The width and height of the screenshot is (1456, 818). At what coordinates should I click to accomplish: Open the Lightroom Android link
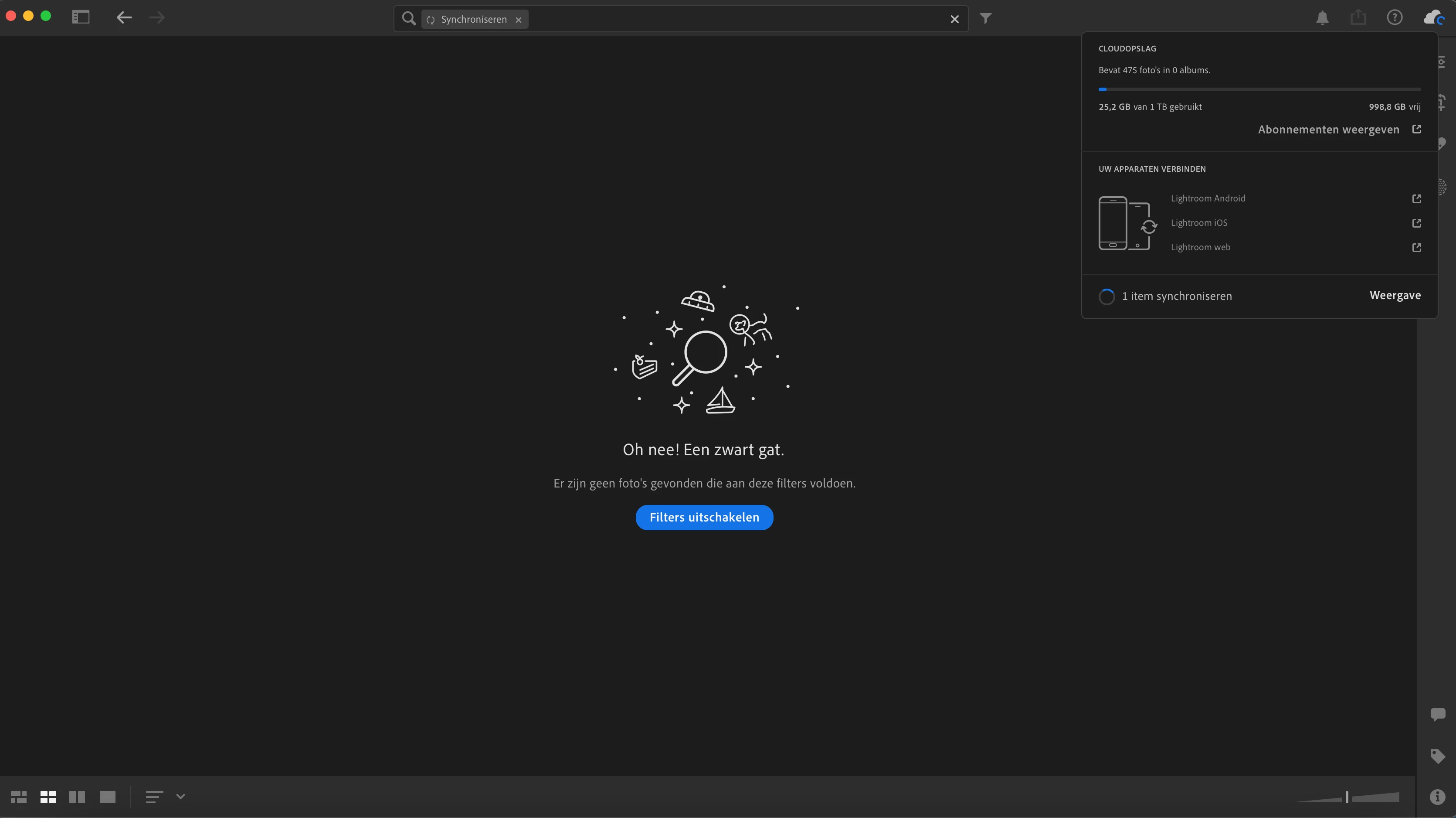tap(1208, 198)
